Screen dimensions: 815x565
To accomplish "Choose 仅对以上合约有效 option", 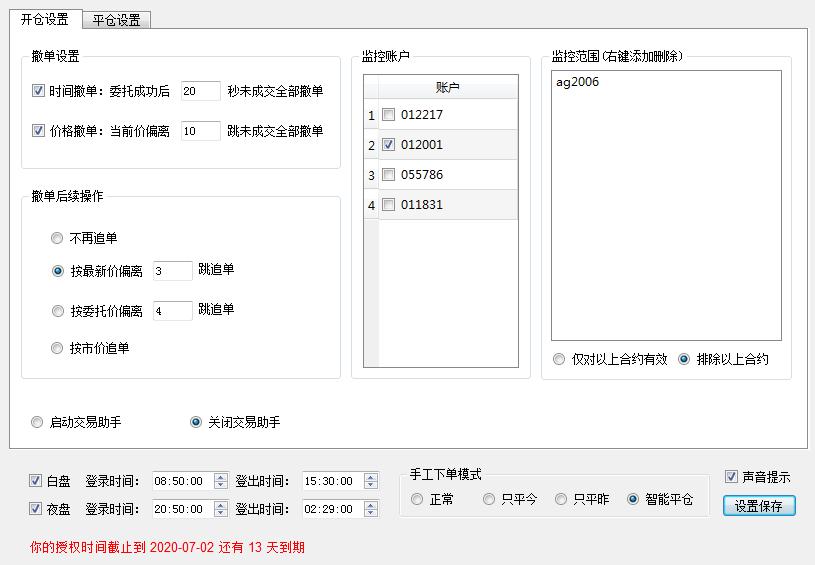I will click(x=559, y=359).
